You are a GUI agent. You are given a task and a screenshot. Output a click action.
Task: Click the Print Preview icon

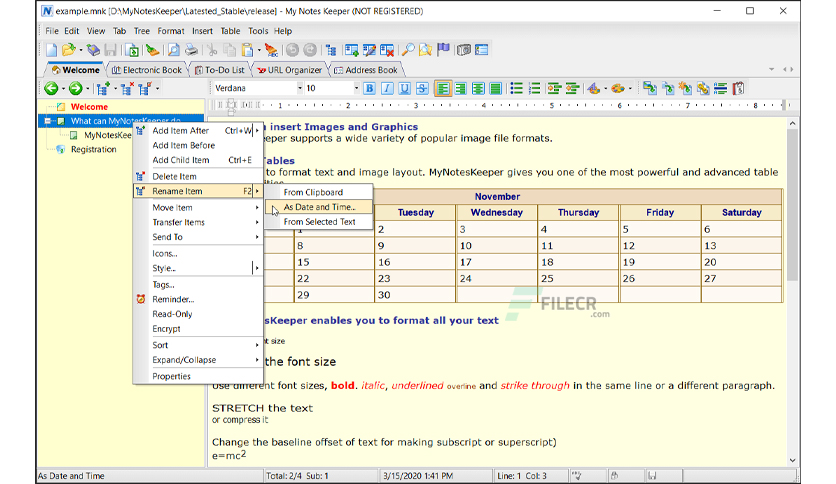173,50
